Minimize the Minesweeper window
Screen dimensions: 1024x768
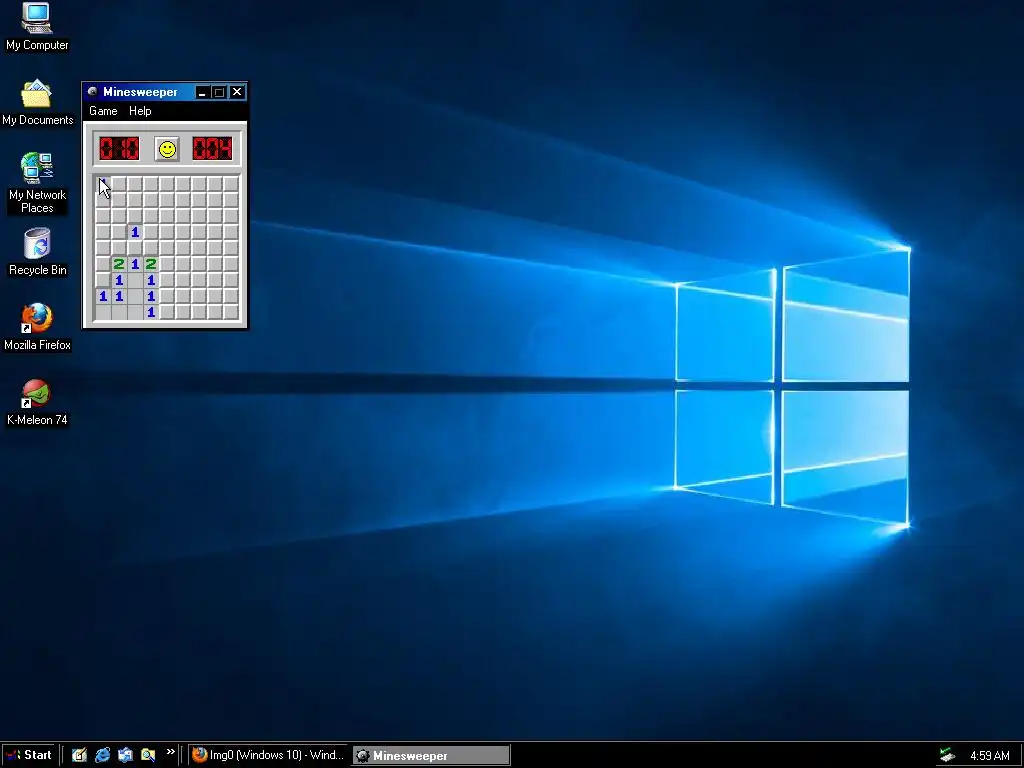tap(202, 92)
